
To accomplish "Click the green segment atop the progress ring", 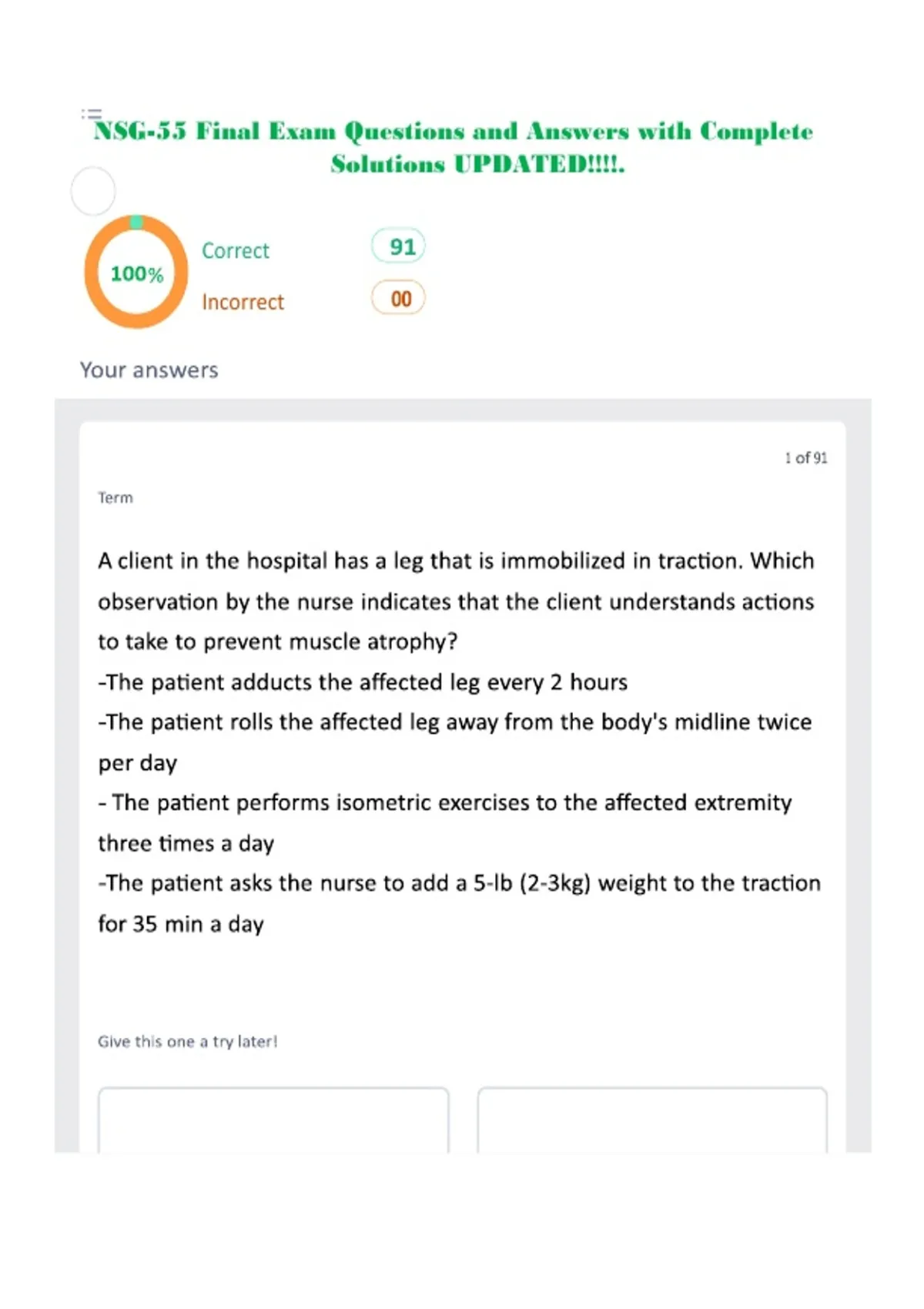I will pos(136,223).
